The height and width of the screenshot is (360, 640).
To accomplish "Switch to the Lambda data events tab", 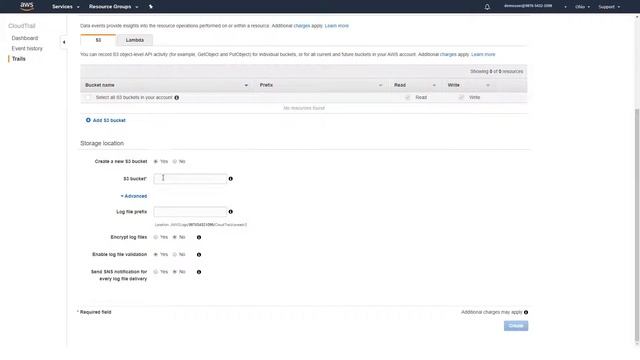I will [x=135, y=40].
